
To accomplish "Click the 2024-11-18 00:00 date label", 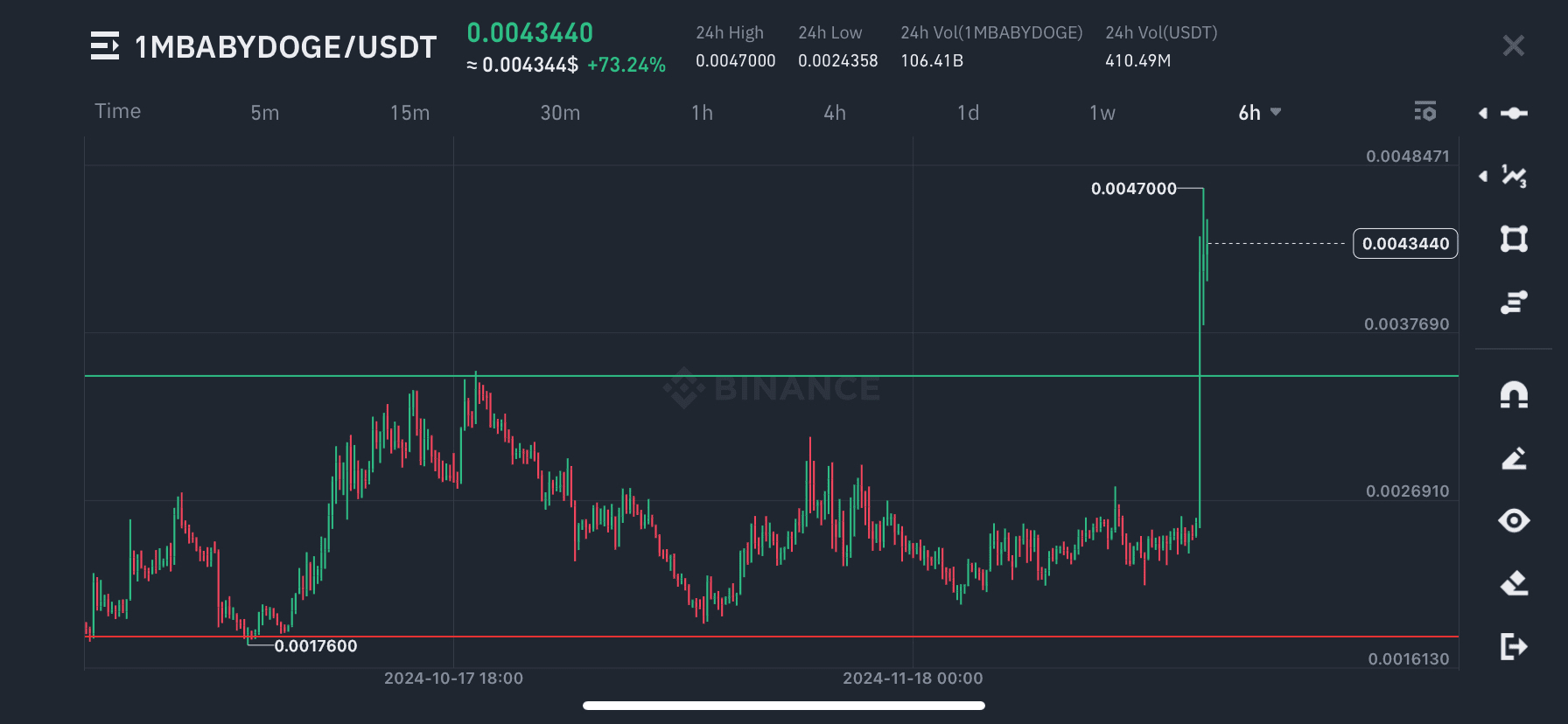I will [913, 679].
